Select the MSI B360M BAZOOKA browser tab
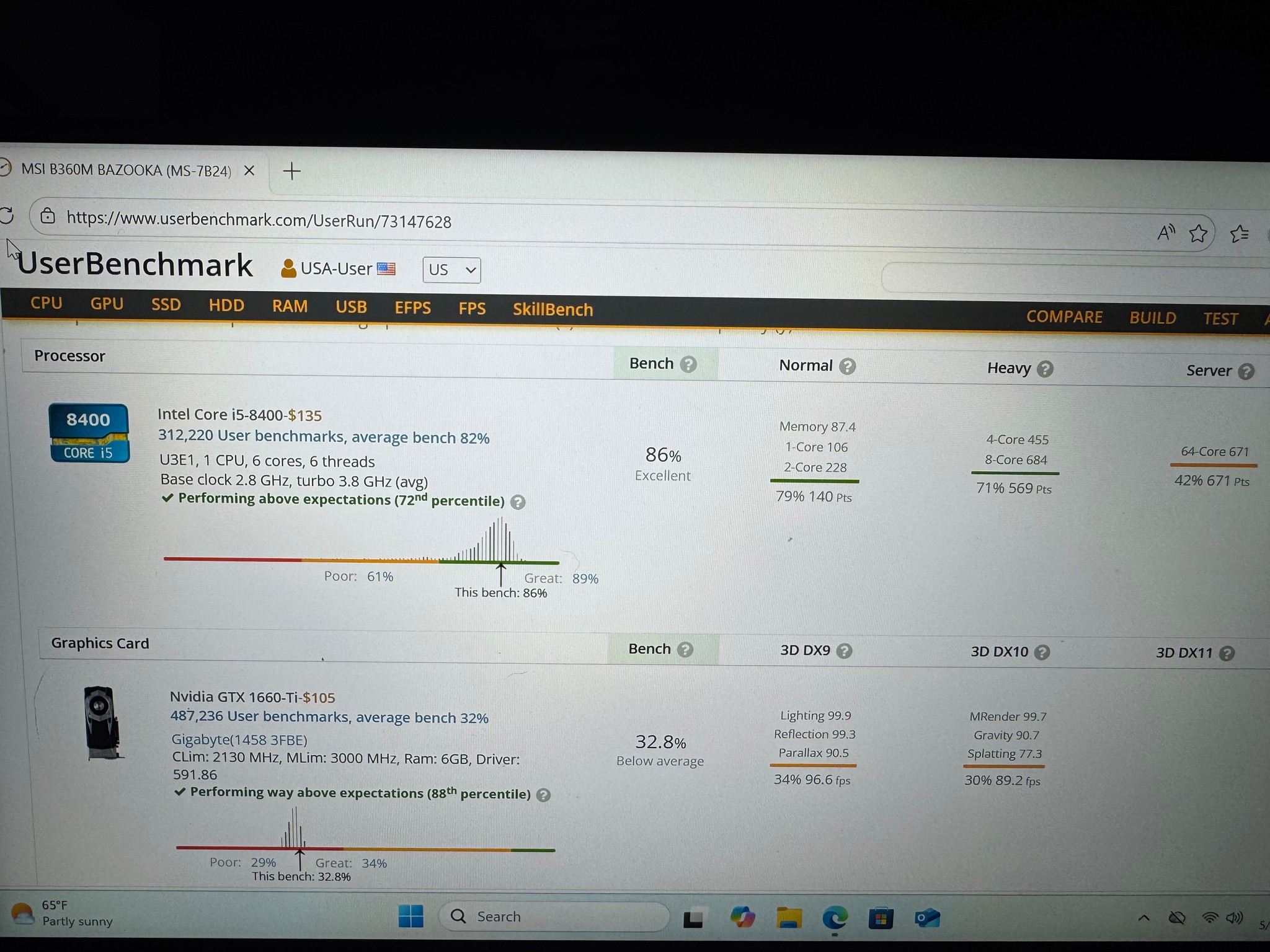The width and height of the screenshot is (1270, 952). tap(127, 170)
